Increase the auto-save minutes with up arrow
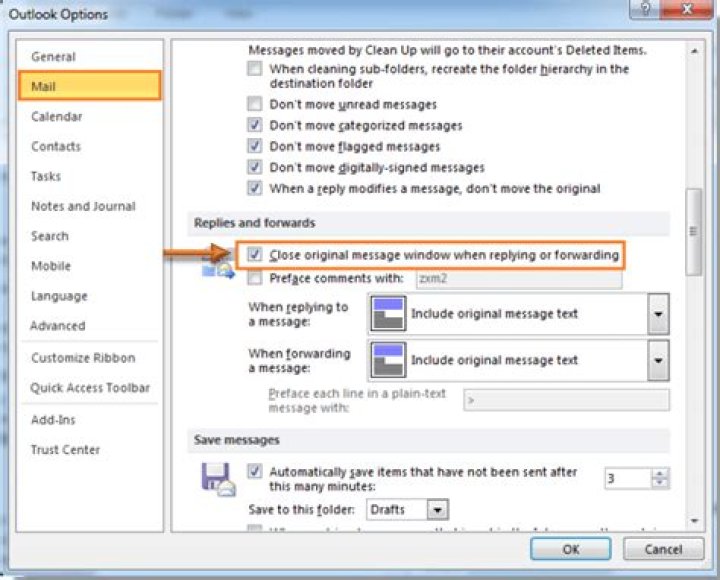The width and height of the screenshot is (720, 580). [660, 473]
